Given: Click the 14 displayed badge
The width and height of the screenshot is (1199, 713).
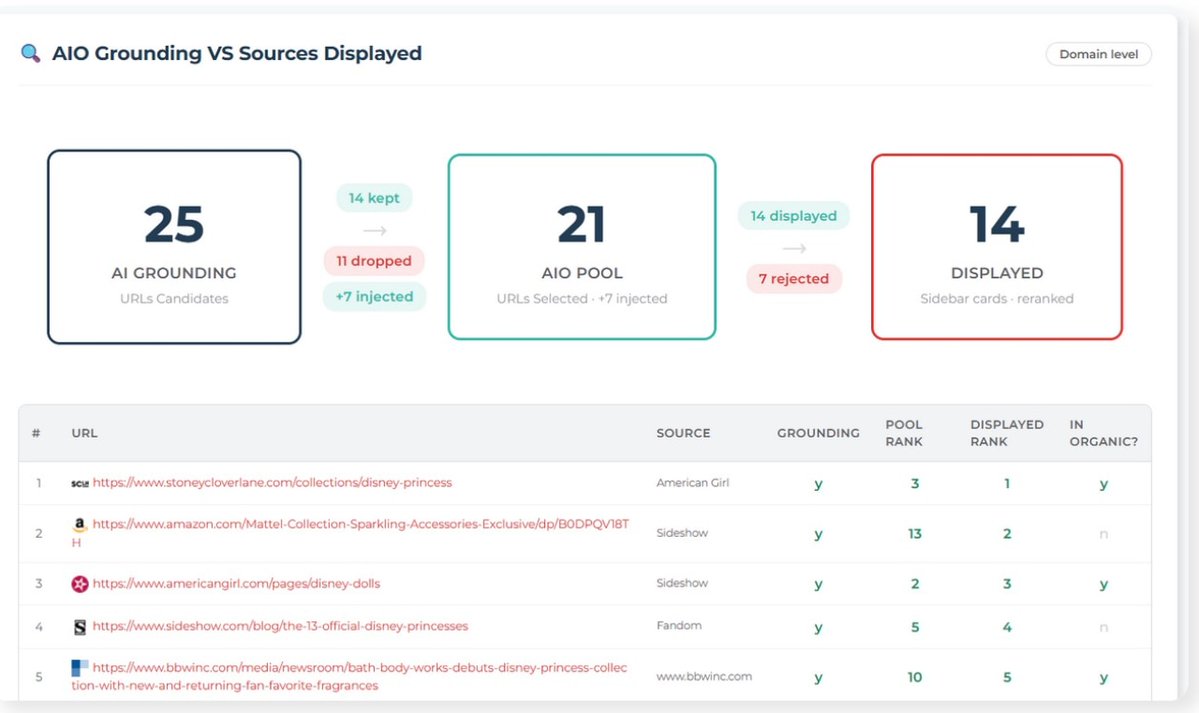Looking at the screenshot, I should click(x=794, y=216).
